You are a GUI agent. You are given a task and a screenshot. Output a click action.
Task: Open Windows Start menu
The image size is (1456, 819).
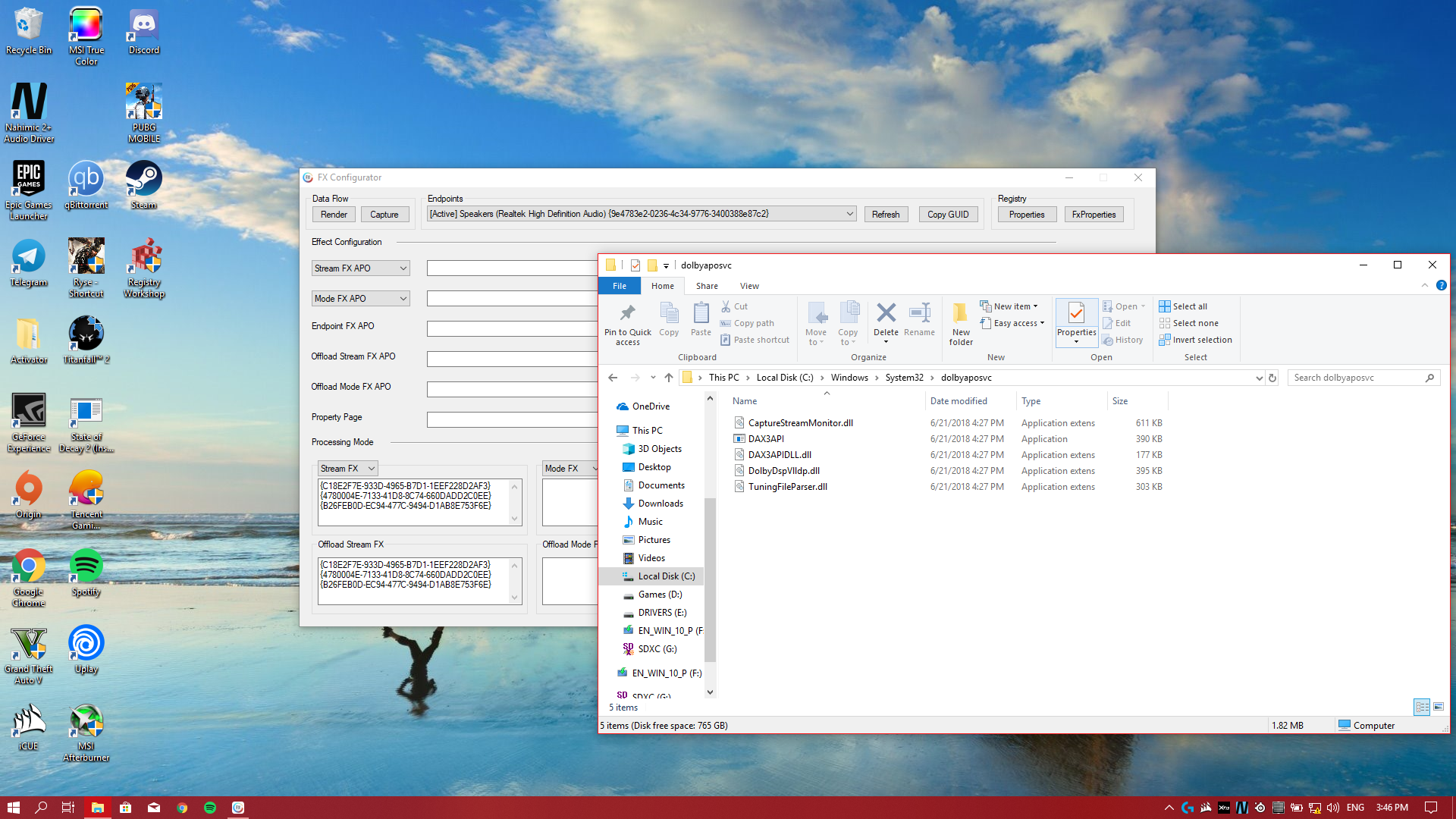(13, 808)
